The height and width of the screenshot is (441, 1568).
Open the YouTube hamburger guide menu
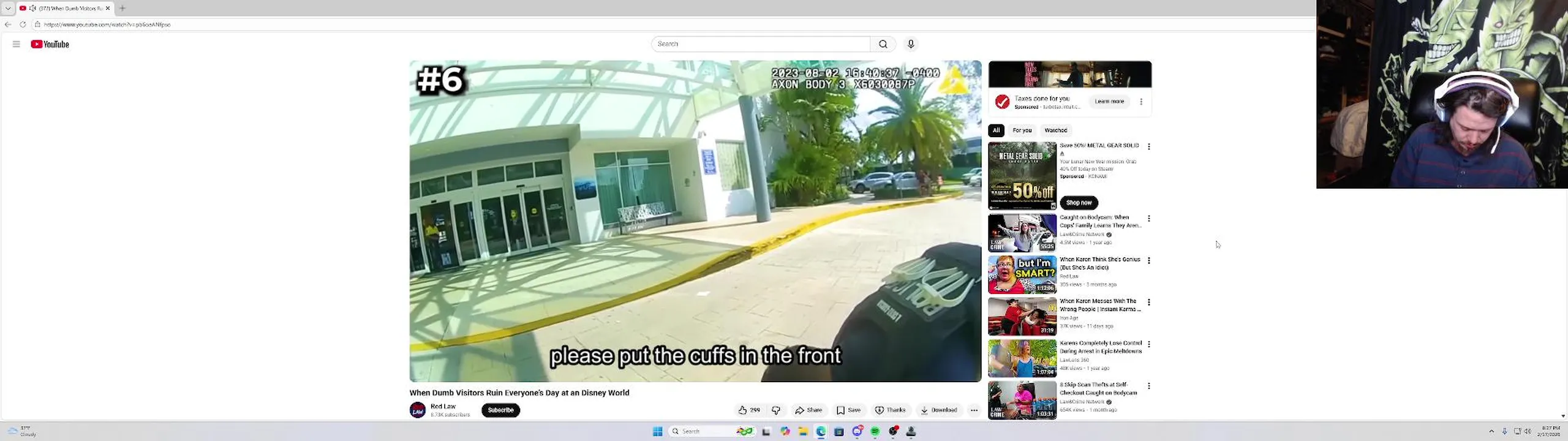[x=16, y=44]
